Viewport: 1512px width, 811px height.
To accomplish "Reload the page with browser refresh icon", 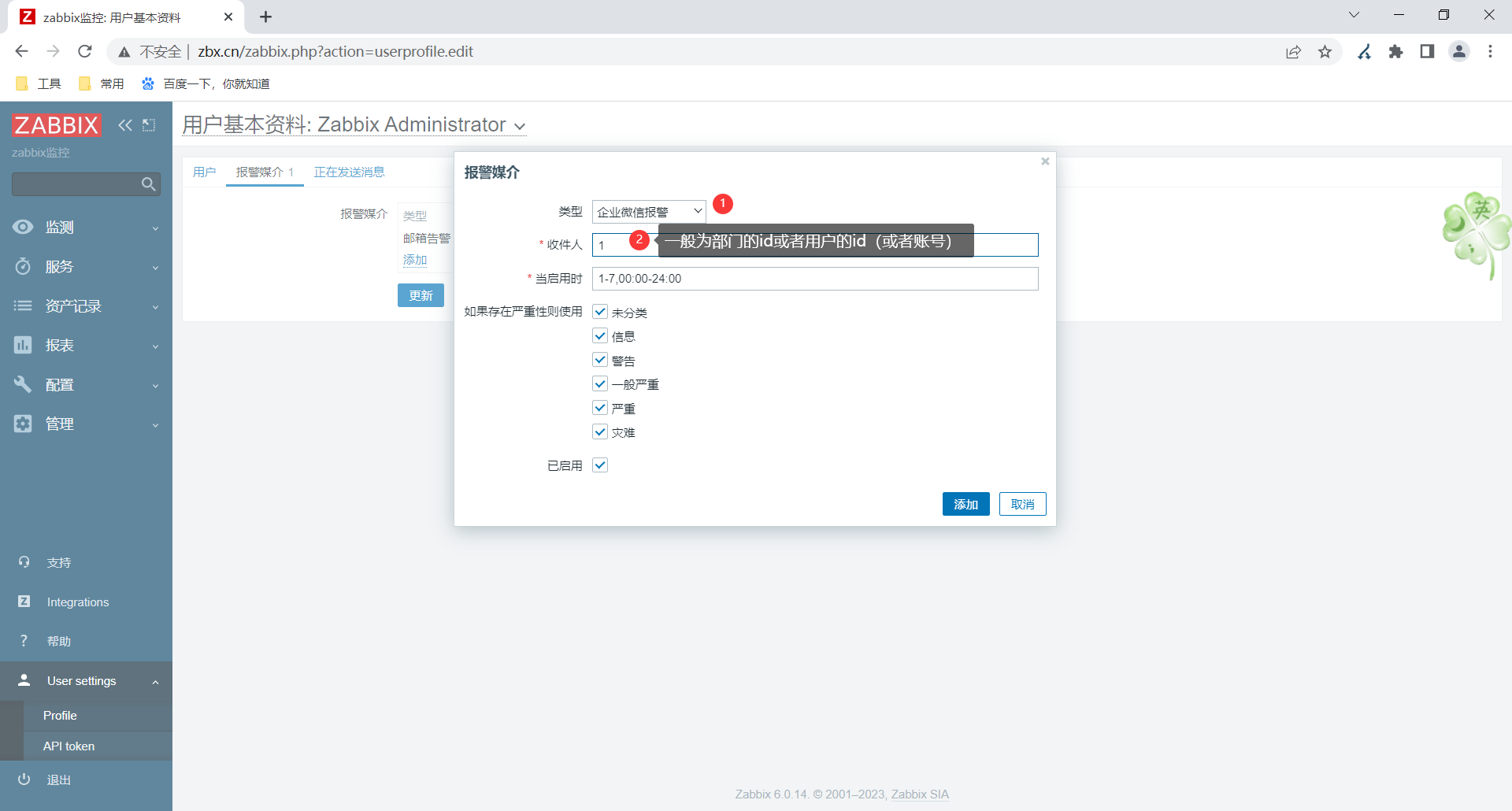I will tap(85, 51).
